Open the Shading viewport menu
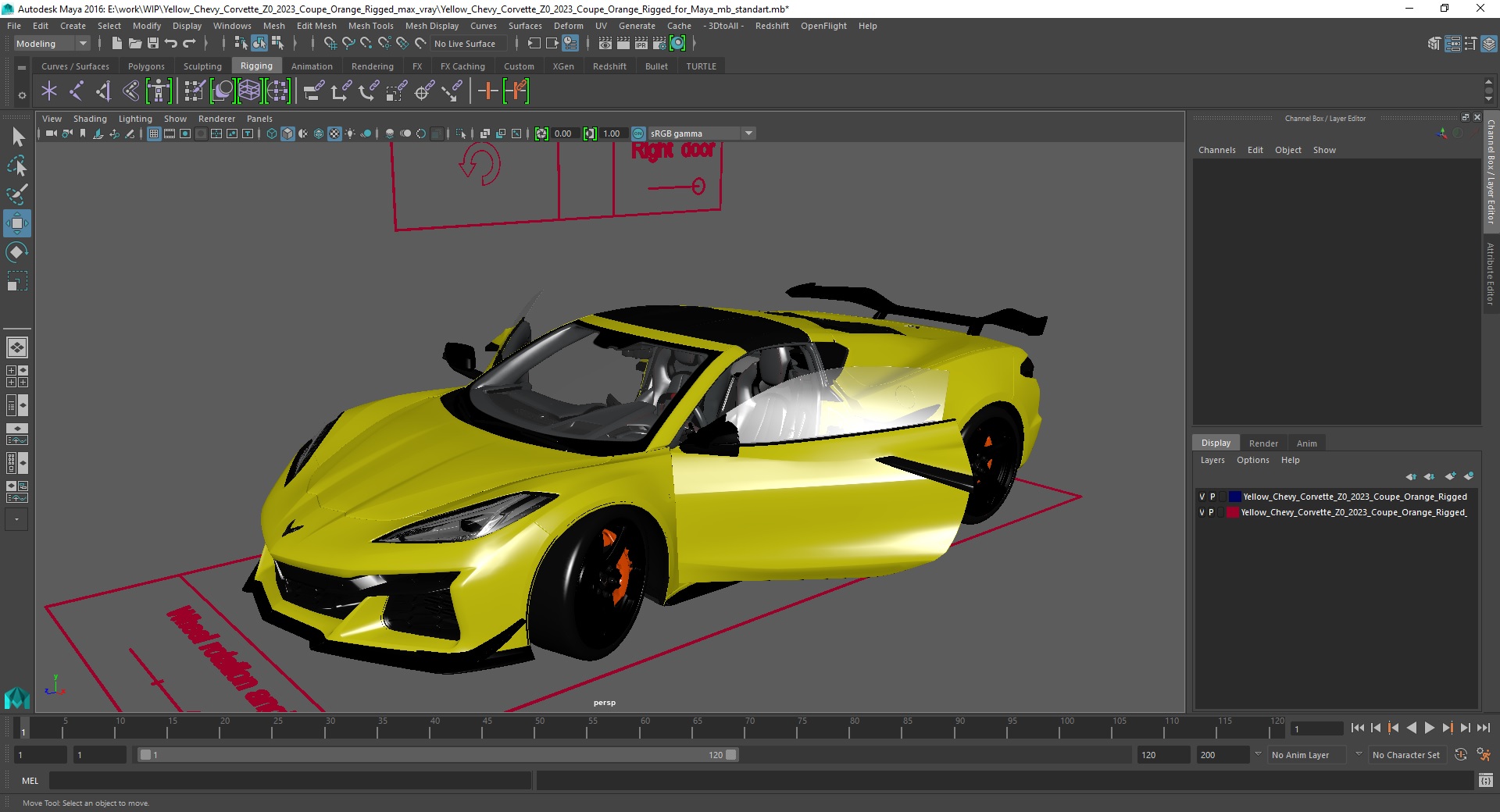This screenshot has width=1500, height=812. 90,119
